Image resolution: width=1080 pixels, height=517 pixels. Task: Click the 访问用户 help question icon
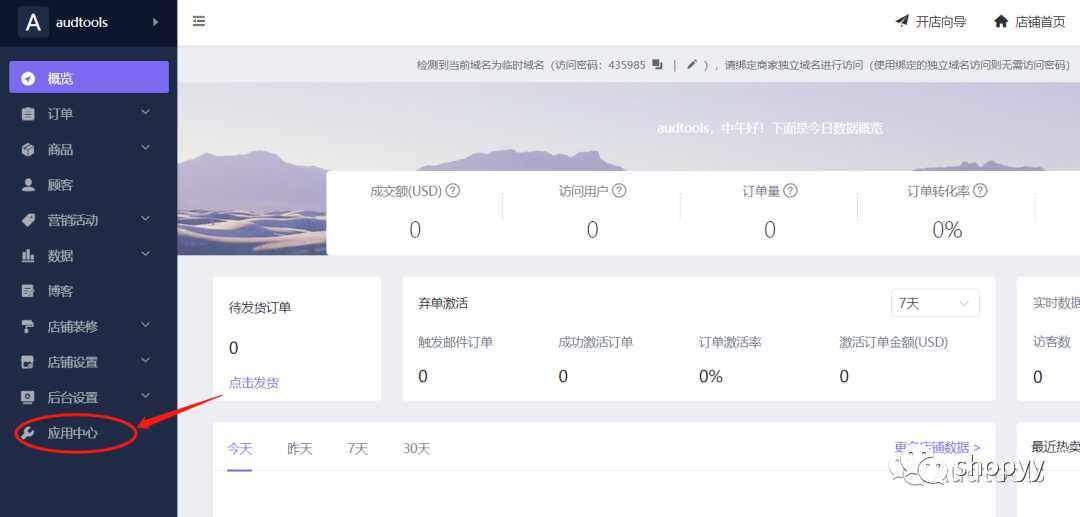619,191
